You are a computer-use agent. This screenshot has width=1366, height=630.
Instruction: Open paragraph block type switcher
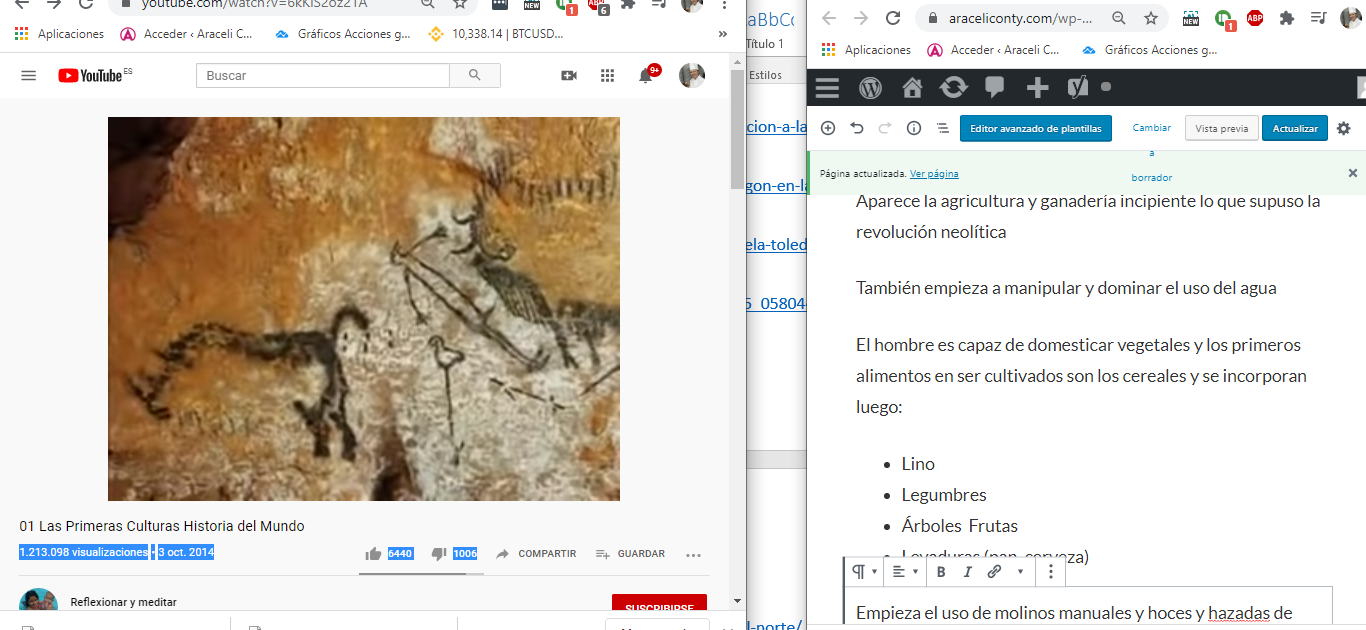(x=863, y=572)
